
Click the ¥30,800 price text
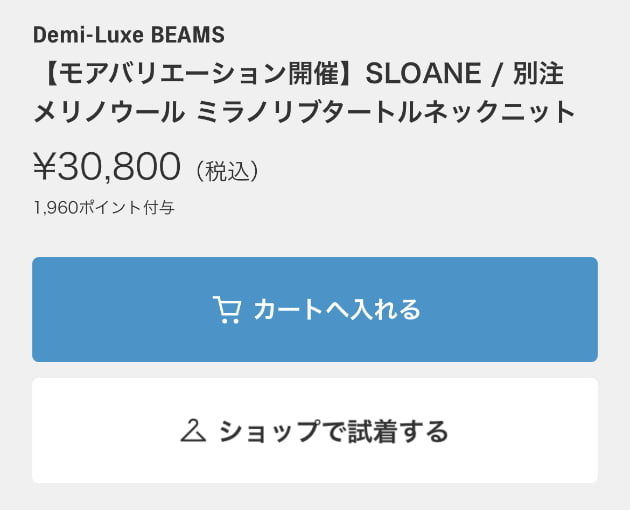(x=107, y=166)
